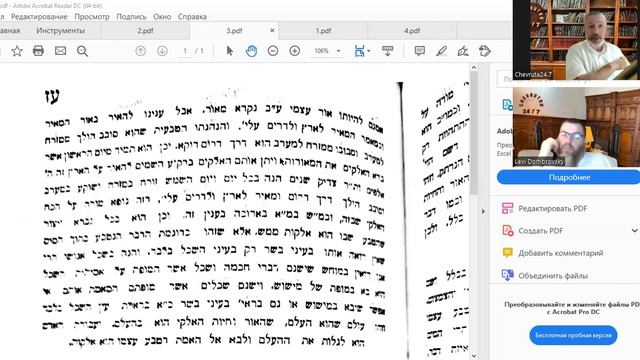Open the Просмотр menu
The image size is (640, 360).
[92, 17]
